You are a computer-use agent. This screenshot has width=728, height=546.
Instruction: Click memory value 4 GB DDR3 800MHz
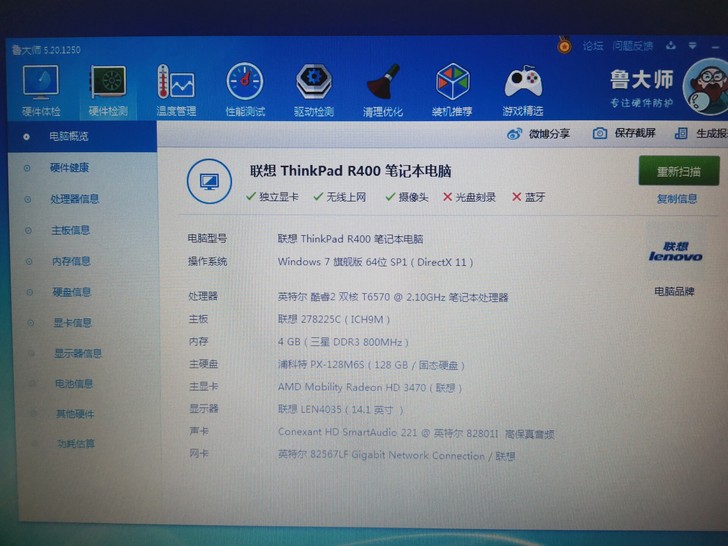(x=343, y=342)
